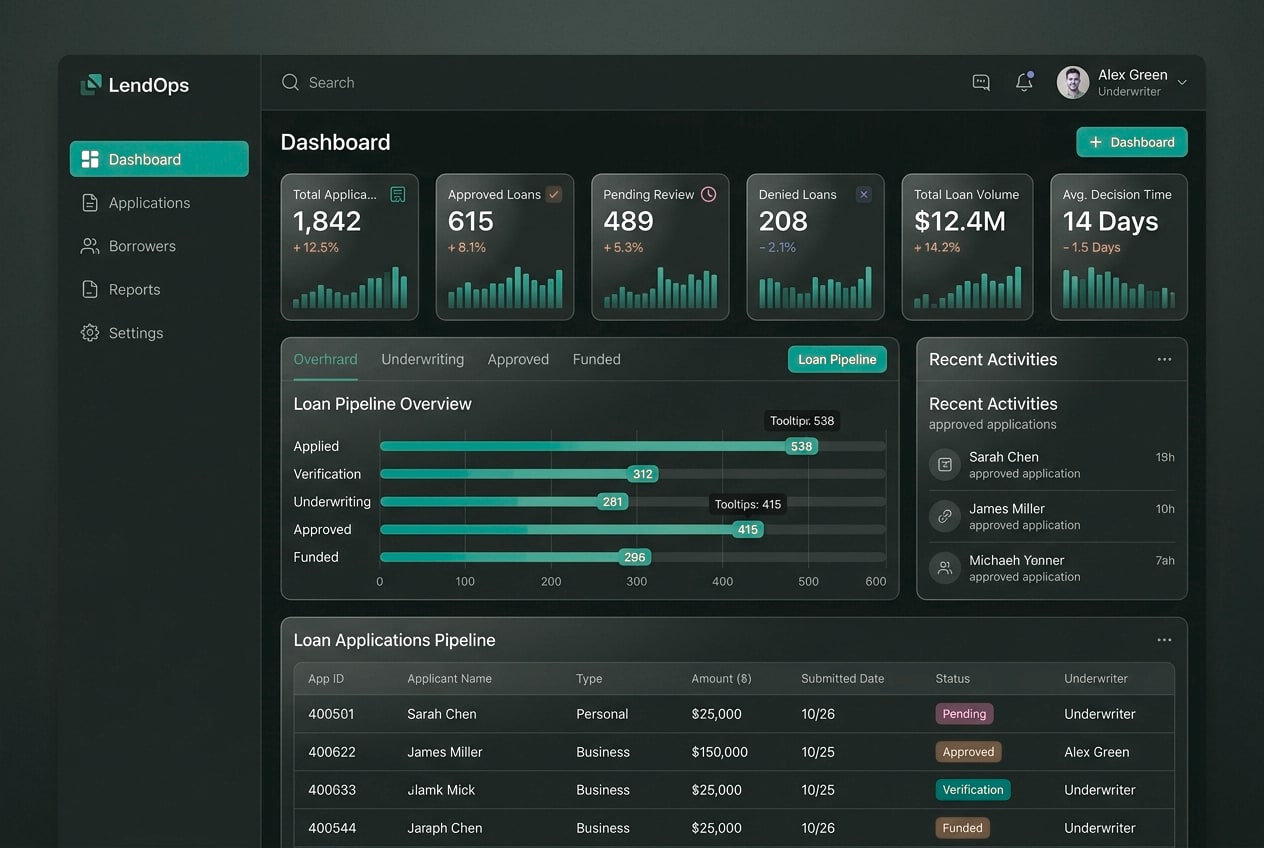1264x848 pixels.
Task: Click the search magnifier icon
Action: 290,82
